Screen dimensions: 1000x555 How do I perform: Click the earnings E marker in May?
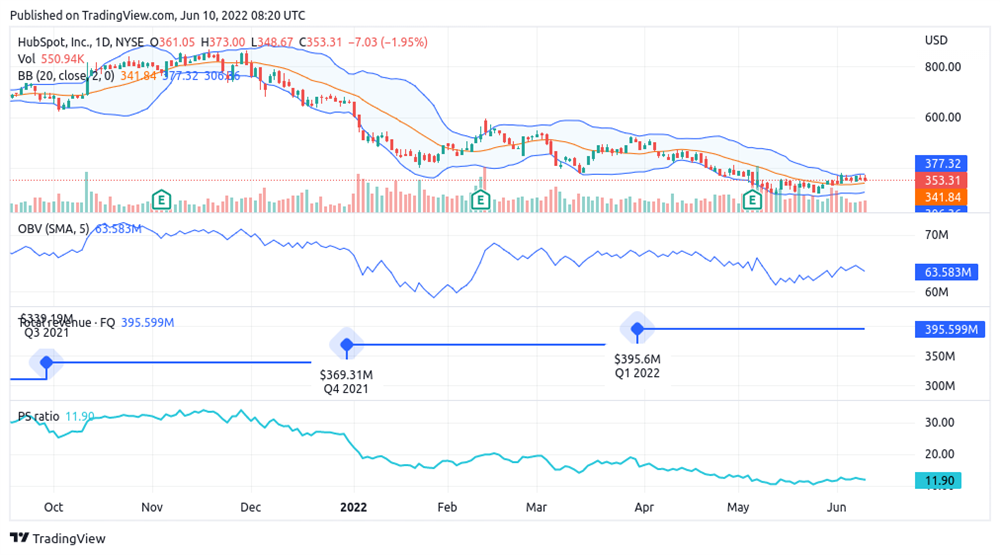755,201
